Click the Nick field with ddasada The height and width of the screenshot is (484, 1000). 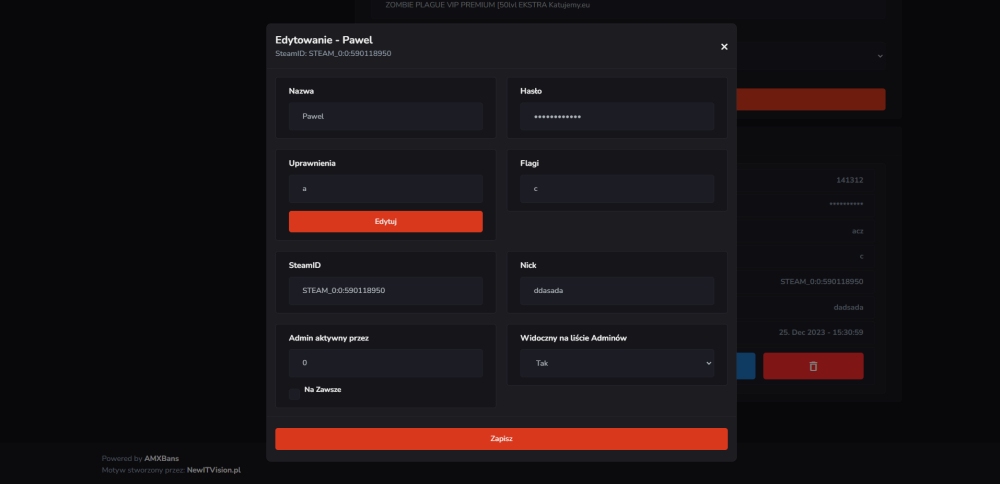click(x=617, y=291)
